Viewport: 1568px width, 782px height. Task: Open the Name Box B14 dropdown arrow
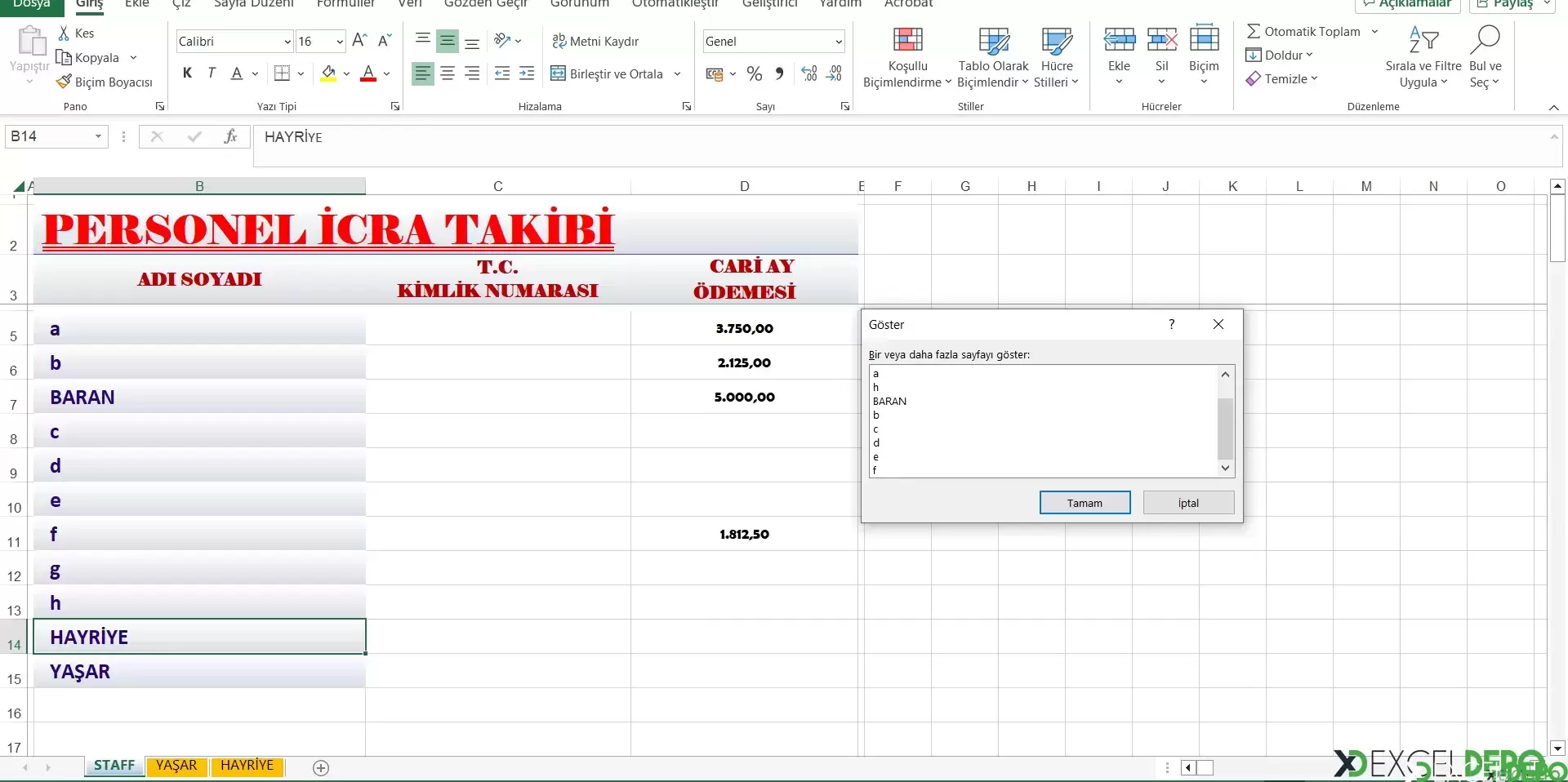pyautogui.click(x=98, y=136)
